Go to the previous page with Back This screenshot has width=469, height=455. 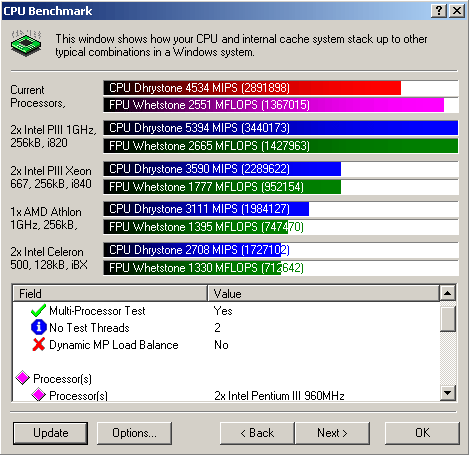click(257, 433)
